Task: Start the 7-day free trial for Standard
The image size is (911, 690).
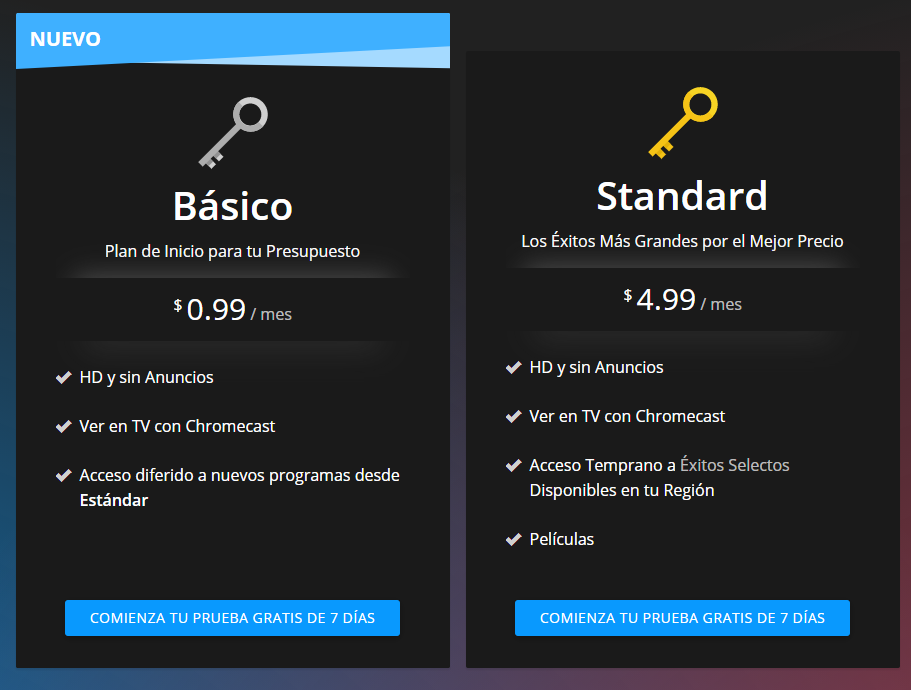Action: pyautogui.click(x=682, y=618)
